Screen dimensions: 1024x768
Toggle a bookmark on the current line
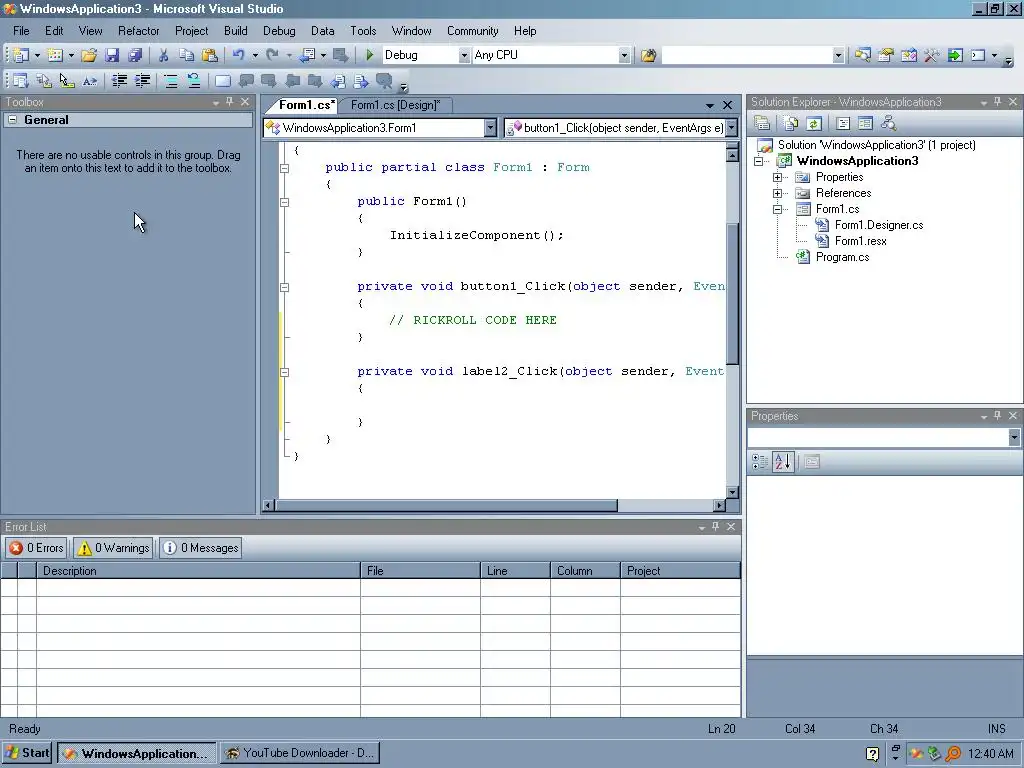point(223,81)
